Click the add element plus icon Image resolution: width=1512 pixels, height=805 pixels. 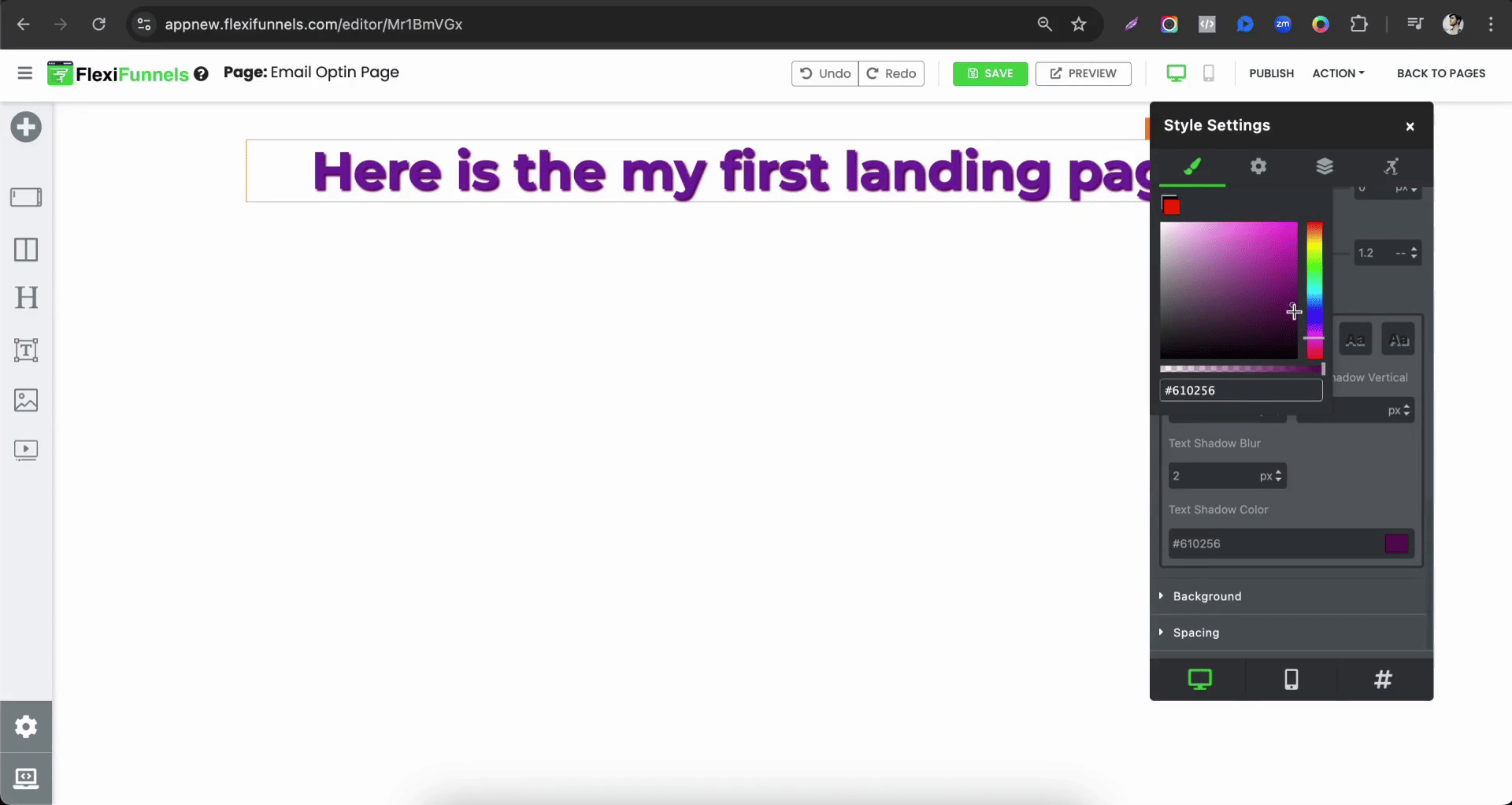(x=26, y=127)
